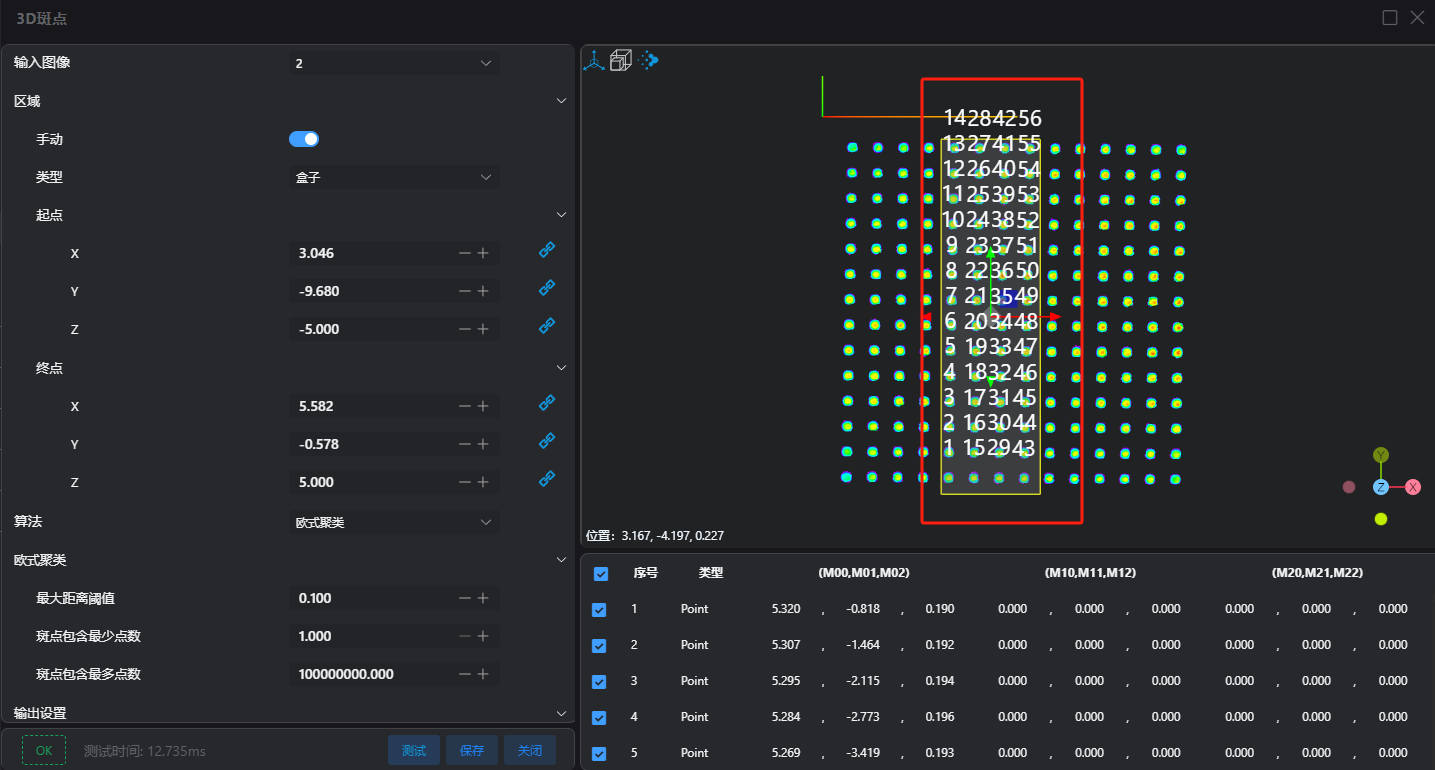
Task: Increase 最大距离阈值 with plus button
Action: (x=483, y=598)
